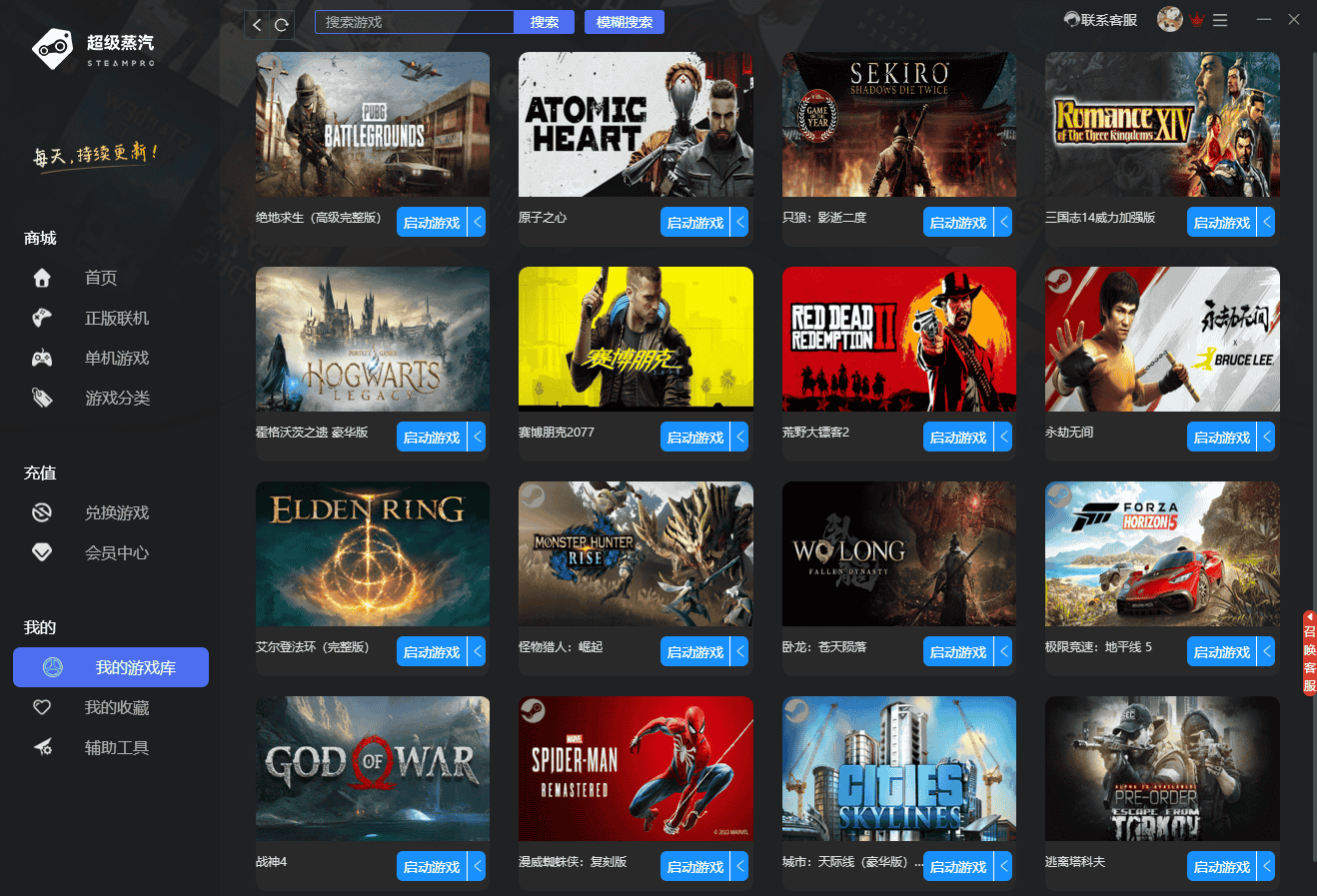Click the tag icon for 游戏分类
Viewport: 1317px width, 896px height.
42,398
